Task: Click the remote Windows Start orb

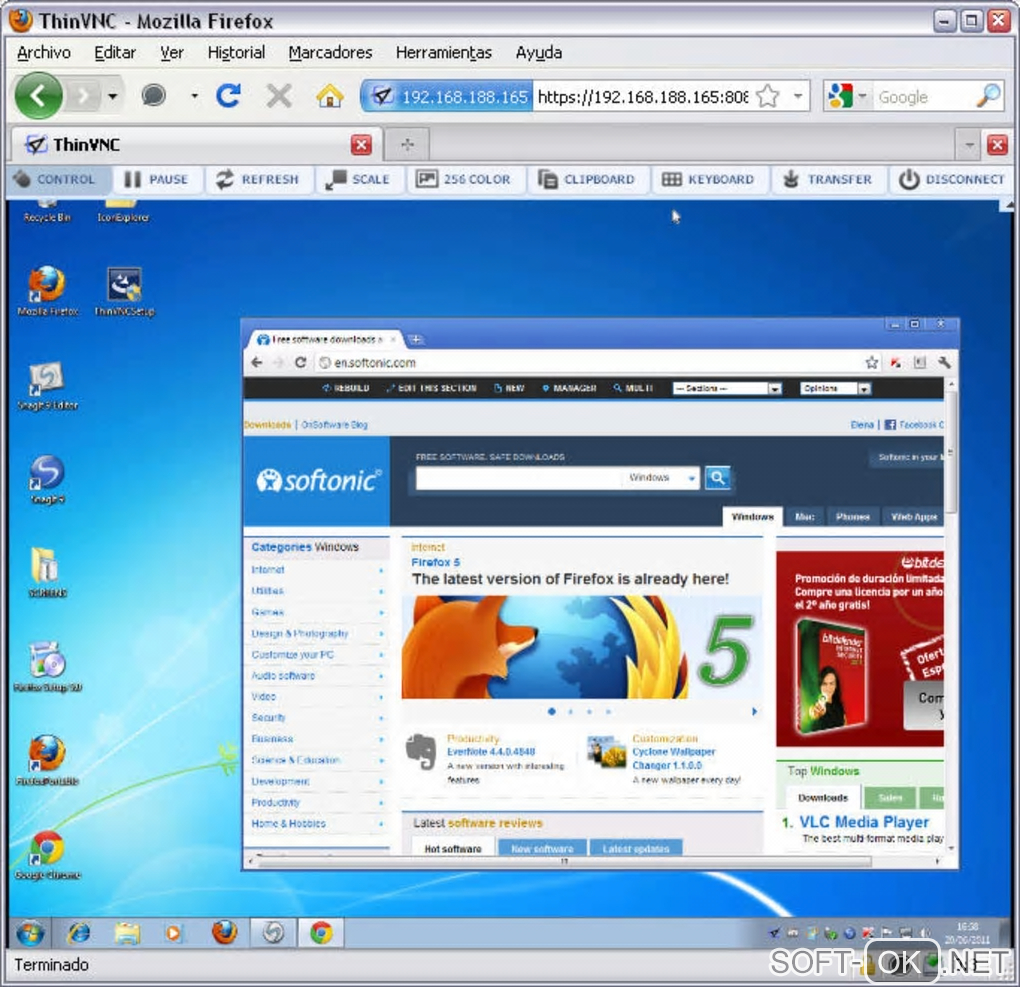Action: click(30, 933)
